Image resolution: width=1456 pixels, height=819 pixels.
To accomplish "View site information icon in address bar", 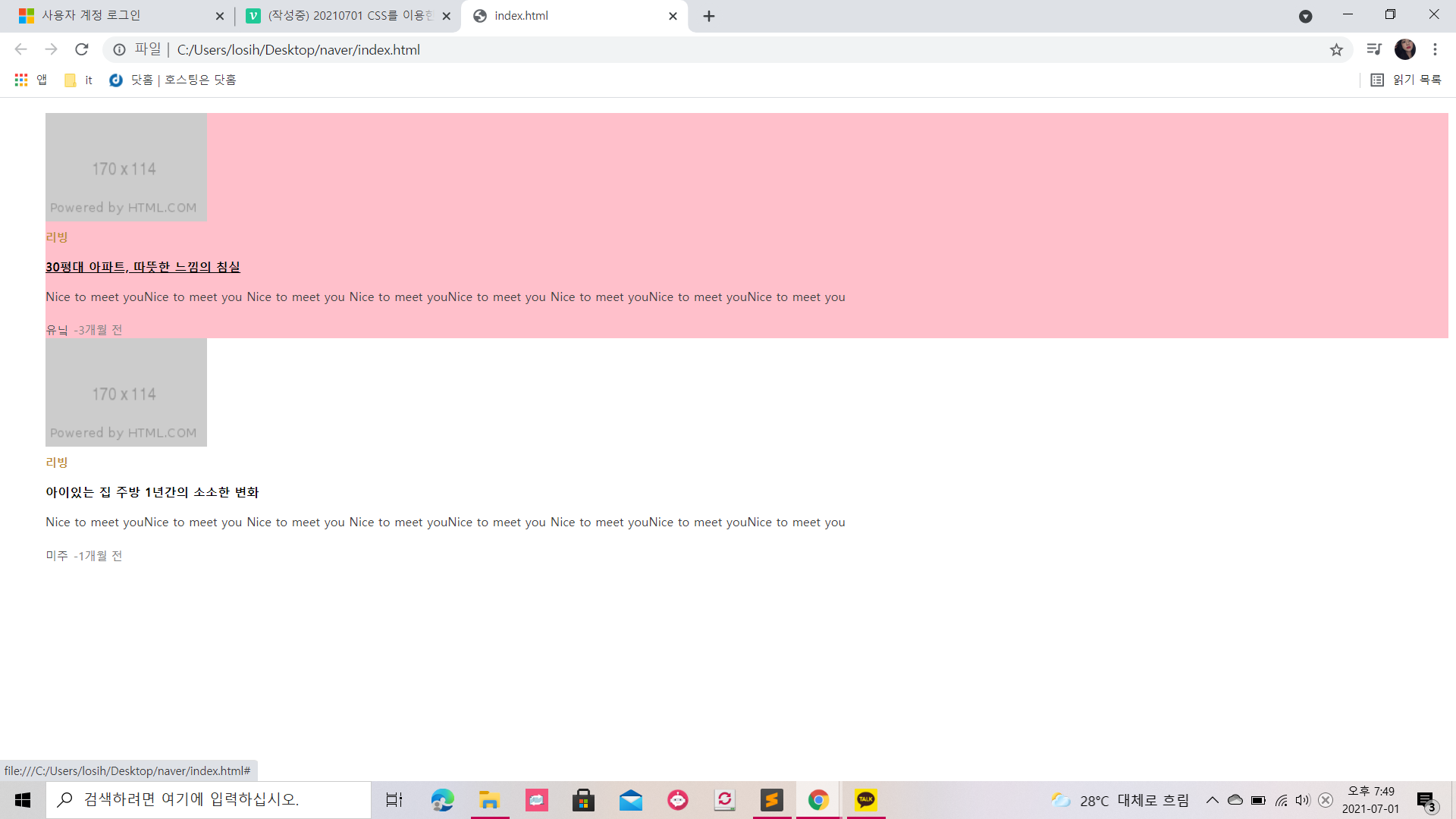I will point(119,49).
